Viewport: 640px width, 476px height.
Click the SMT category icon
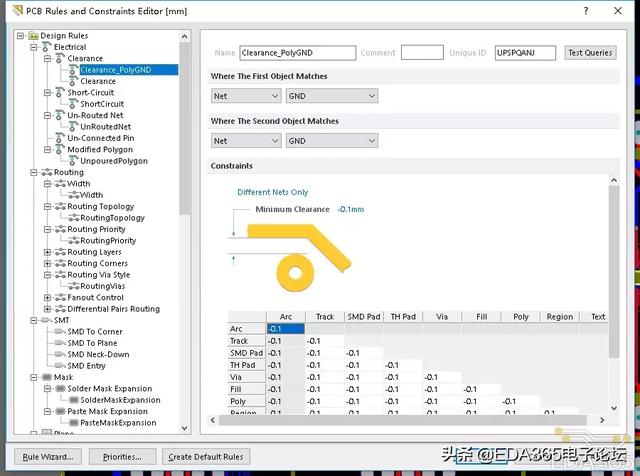coord(47,320)
